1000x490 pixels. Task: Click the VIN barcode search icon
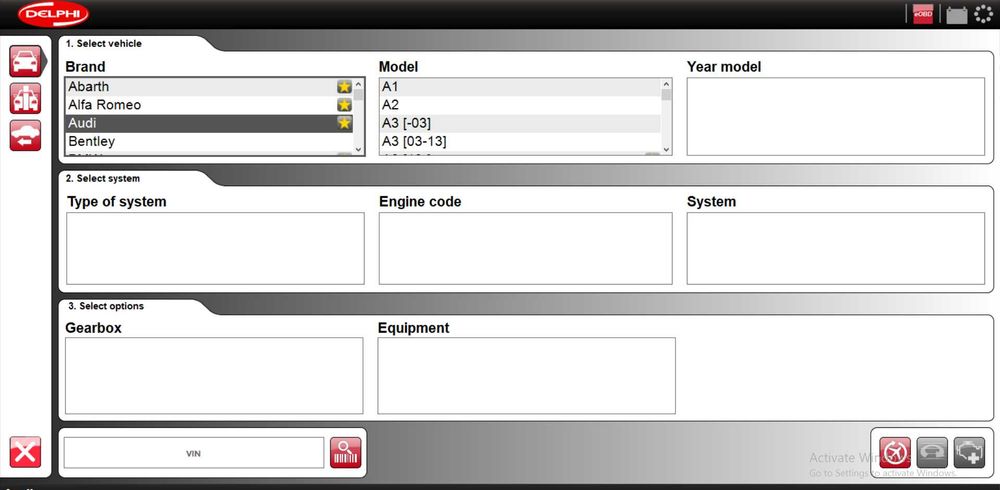(346, 453)
